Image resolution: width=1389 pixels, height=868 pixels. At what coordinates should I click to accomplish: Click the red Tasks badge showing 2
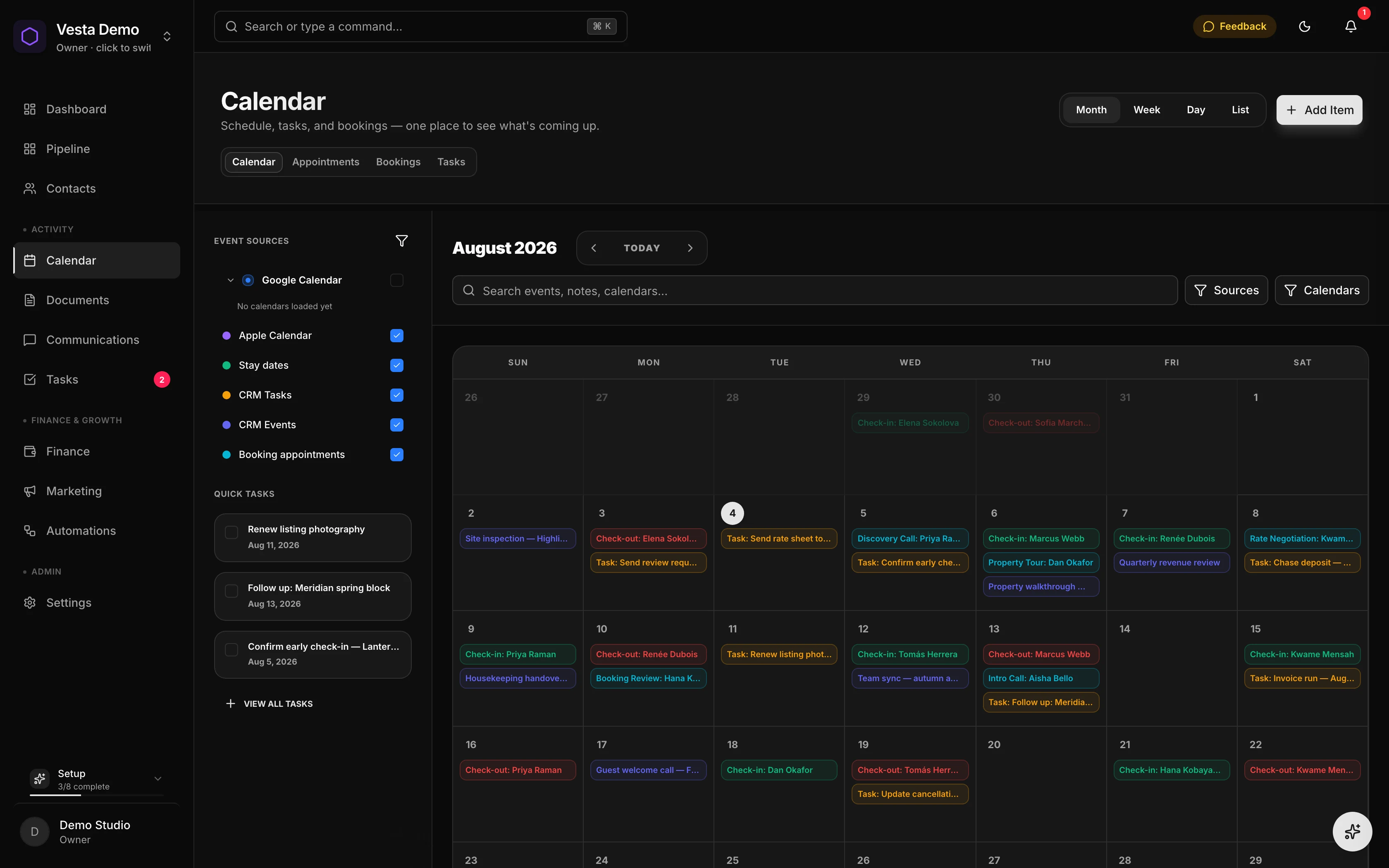coord(162,379)
